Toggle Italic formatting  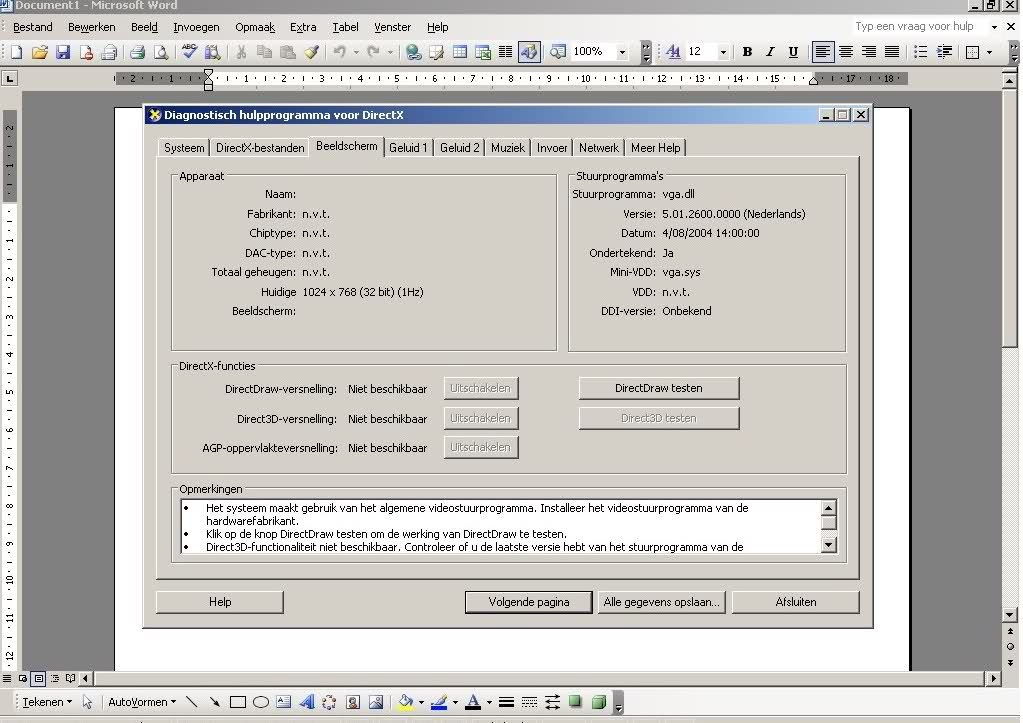770,52
